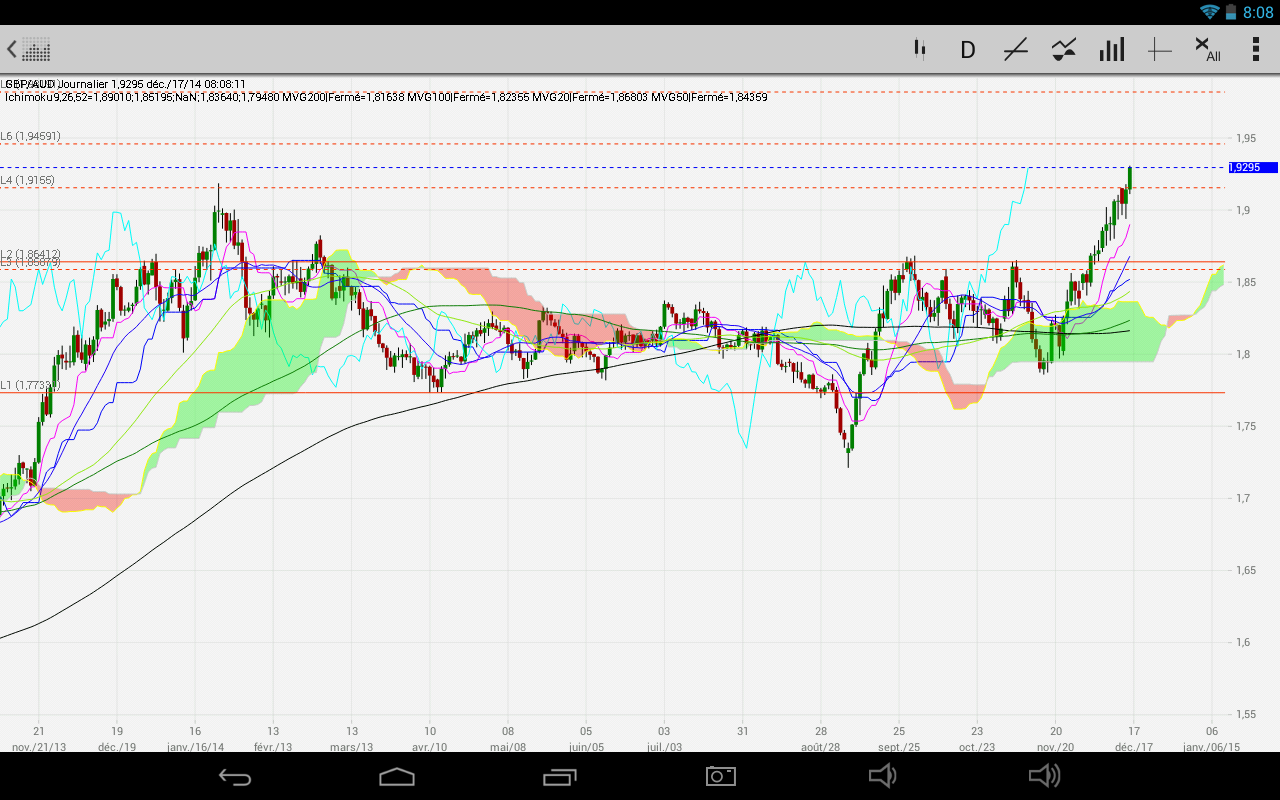Open the indicators menu
The height and width of the screenshot is (800, 1280).
click(1064, 49)
